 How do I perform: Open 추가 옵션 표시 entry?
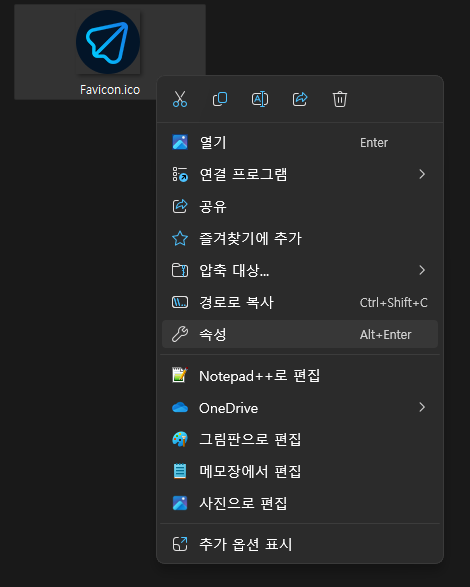pyautogui.click(x=300, y=544)
